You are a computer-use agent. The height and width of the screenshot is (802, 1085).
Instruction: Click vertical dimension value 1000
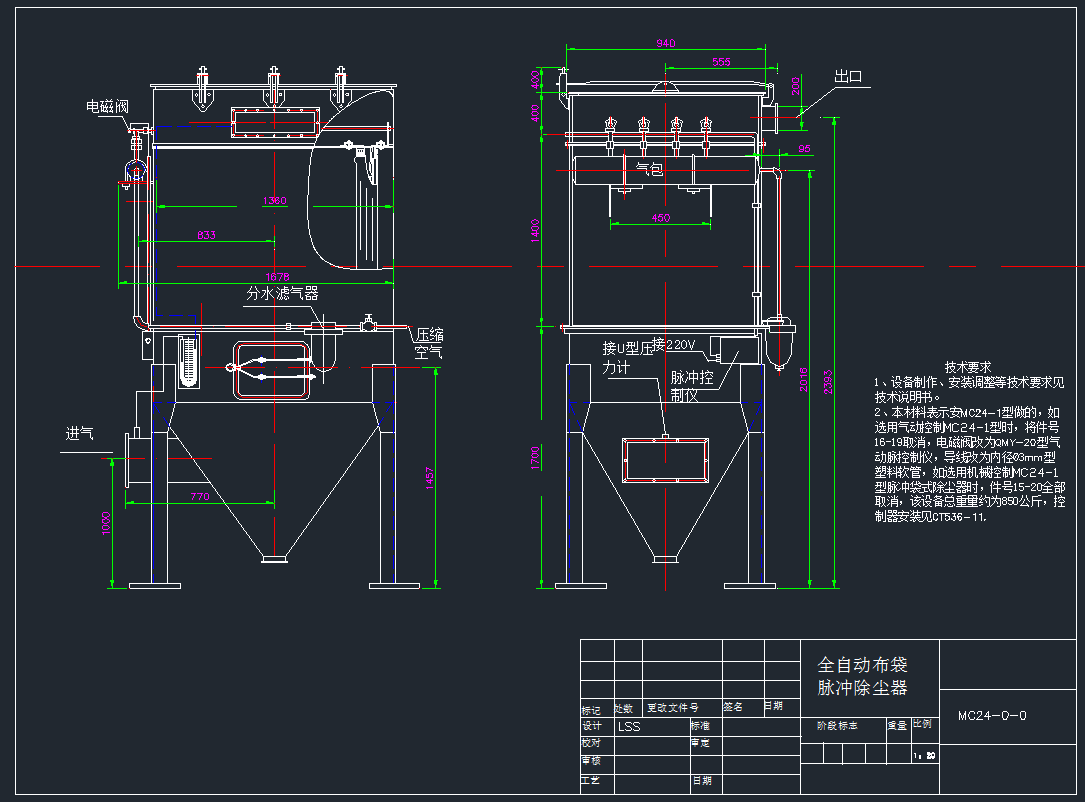106,523
